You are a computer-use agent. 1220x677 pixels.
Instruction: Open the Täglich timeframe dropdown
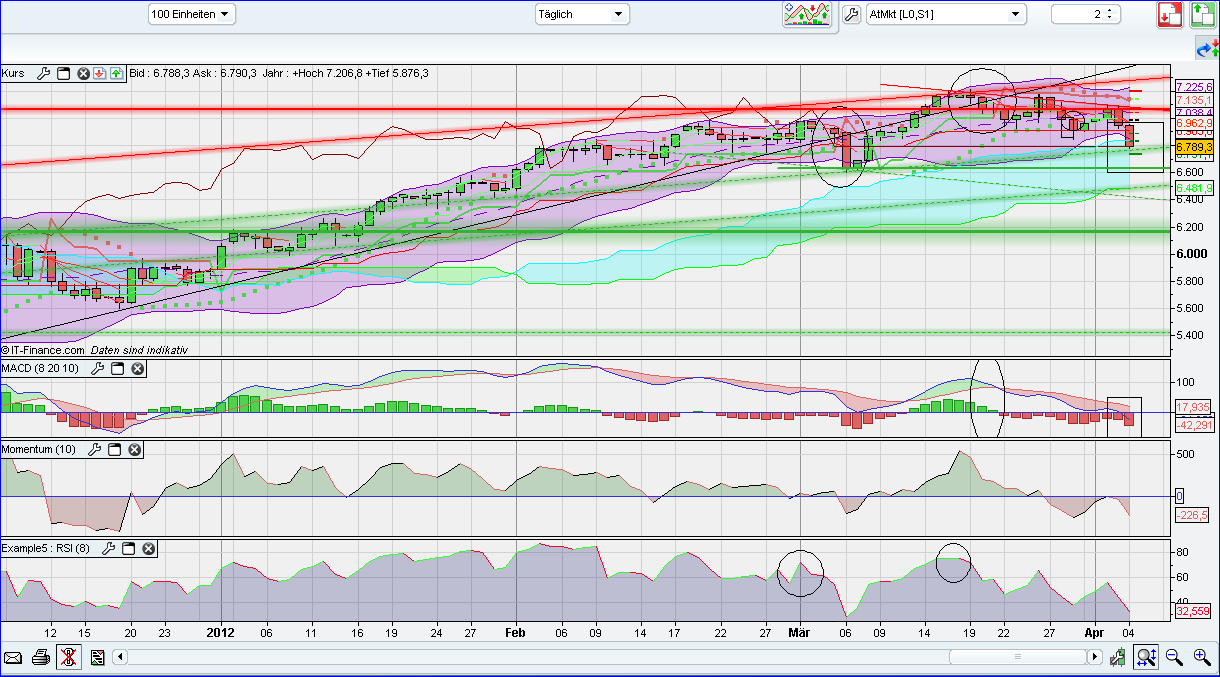[582, 14]
